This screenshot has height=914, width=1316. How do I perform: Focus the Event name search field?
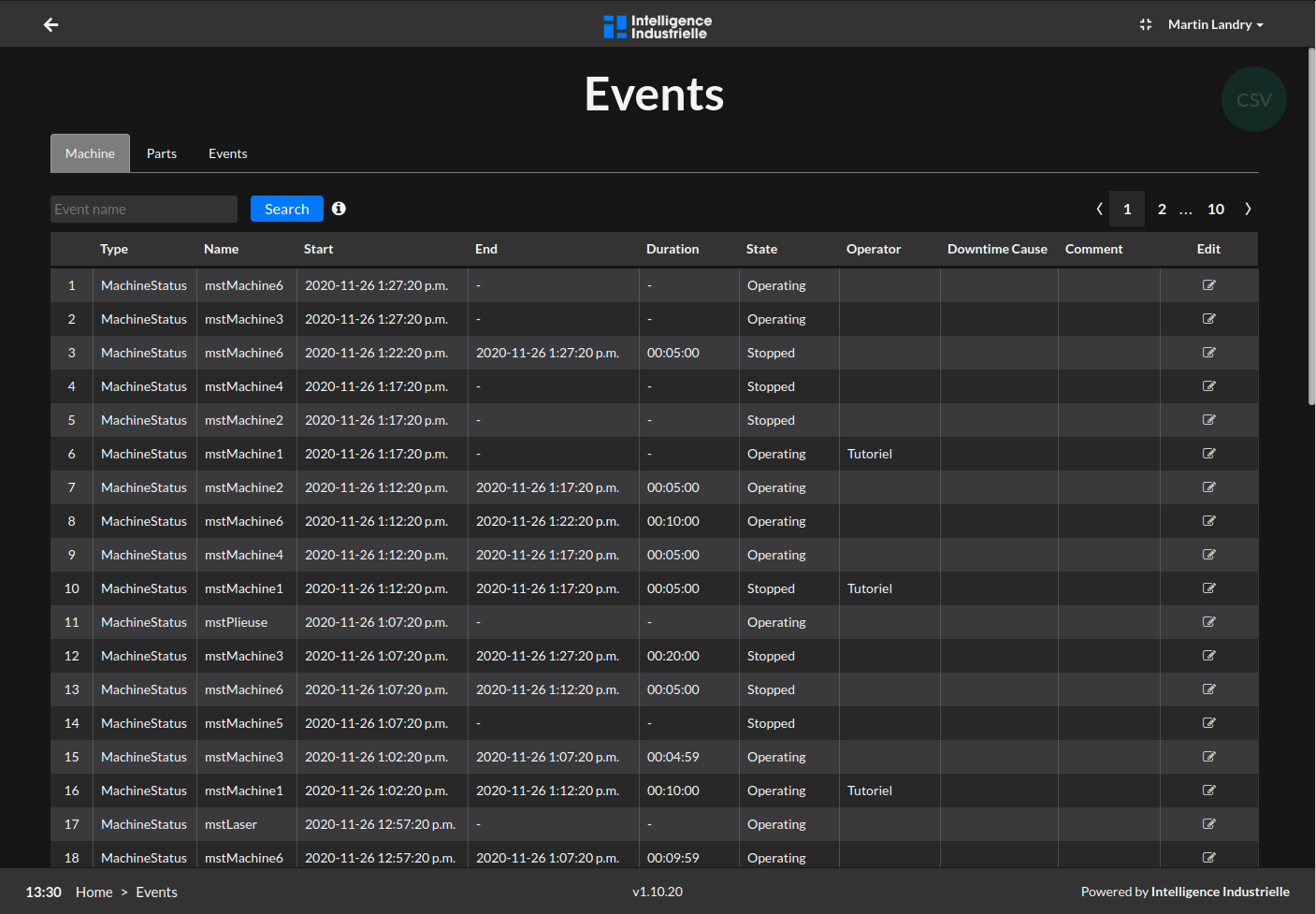(x=144, y=209)
